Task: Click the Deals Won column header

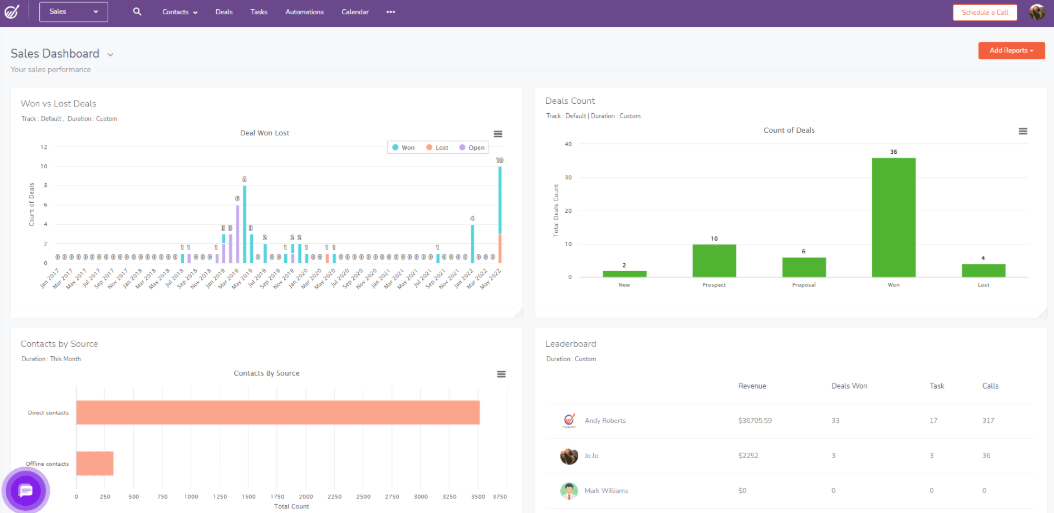Action: click(849, 386)
